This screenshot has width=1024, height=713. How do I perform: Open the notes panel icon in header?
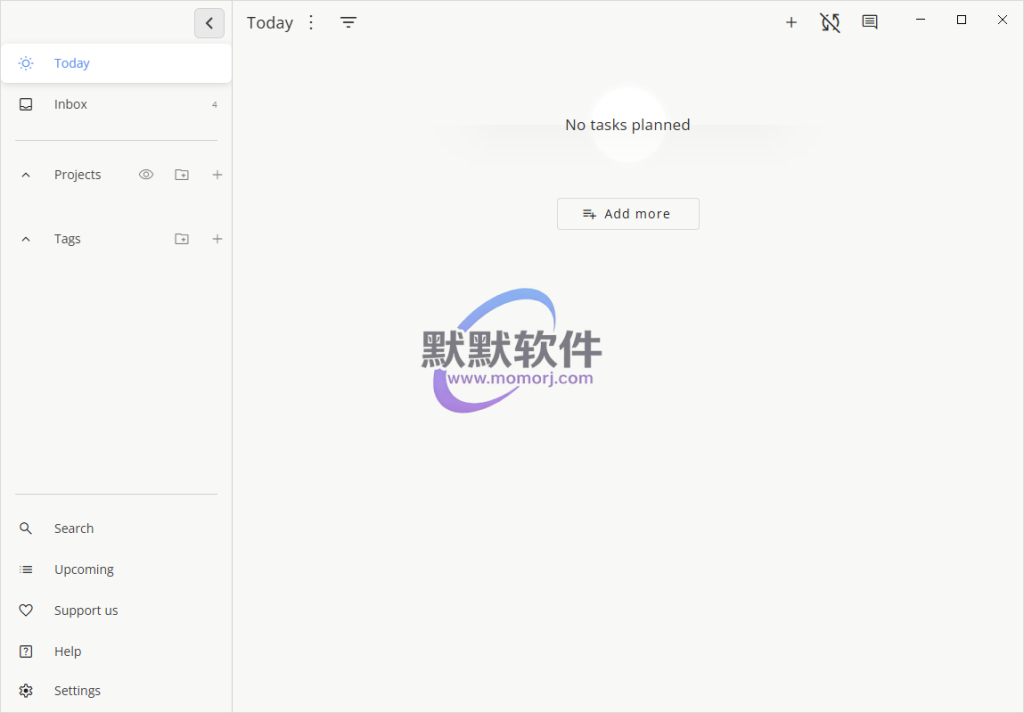tap(870, 22)
